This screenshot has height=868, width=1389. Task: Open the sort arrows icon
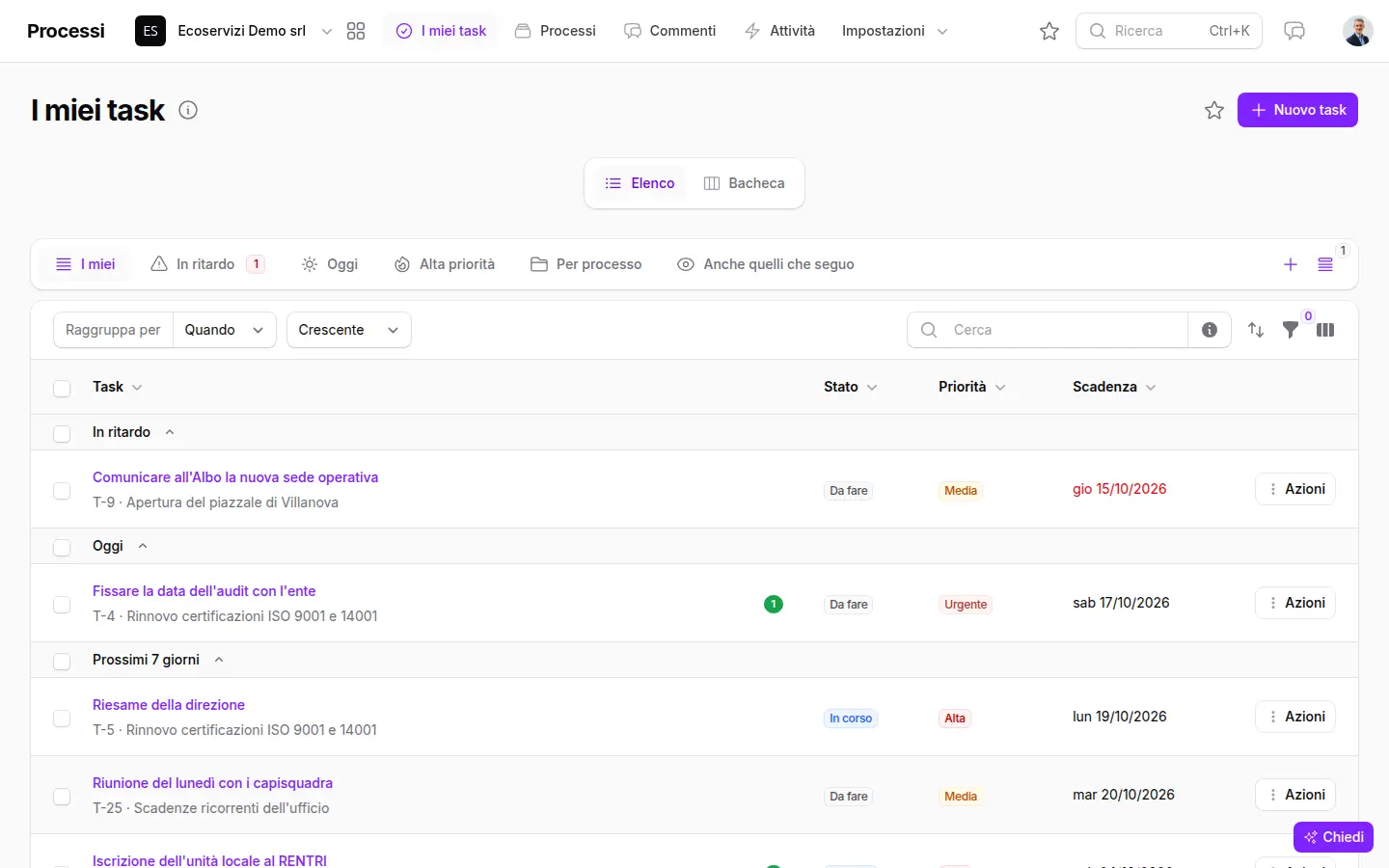tap(1256, 330)
